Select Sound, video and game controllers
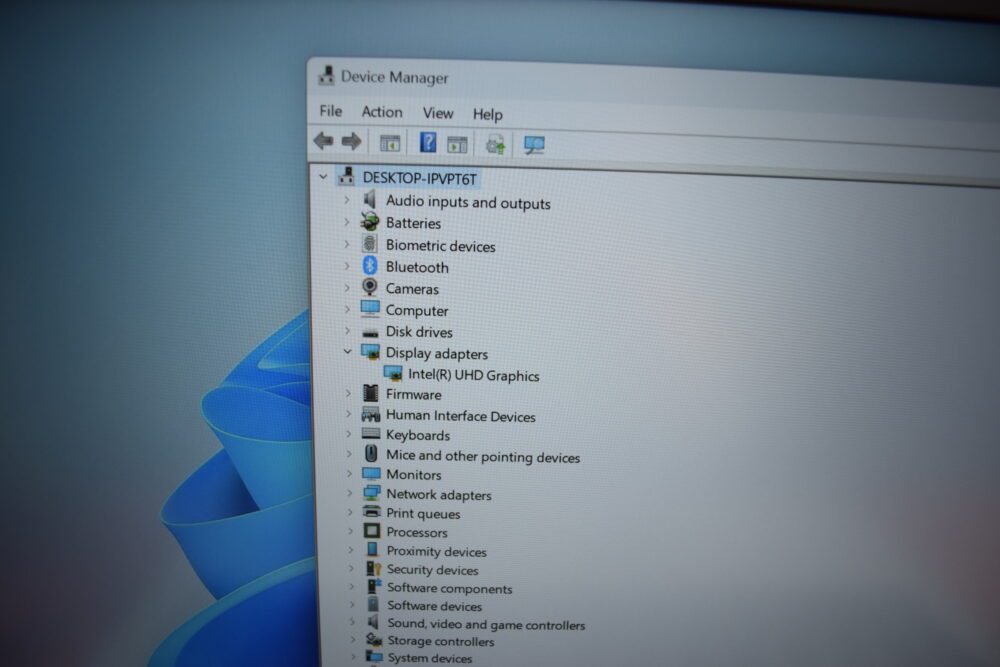 [x=486, y=624]
